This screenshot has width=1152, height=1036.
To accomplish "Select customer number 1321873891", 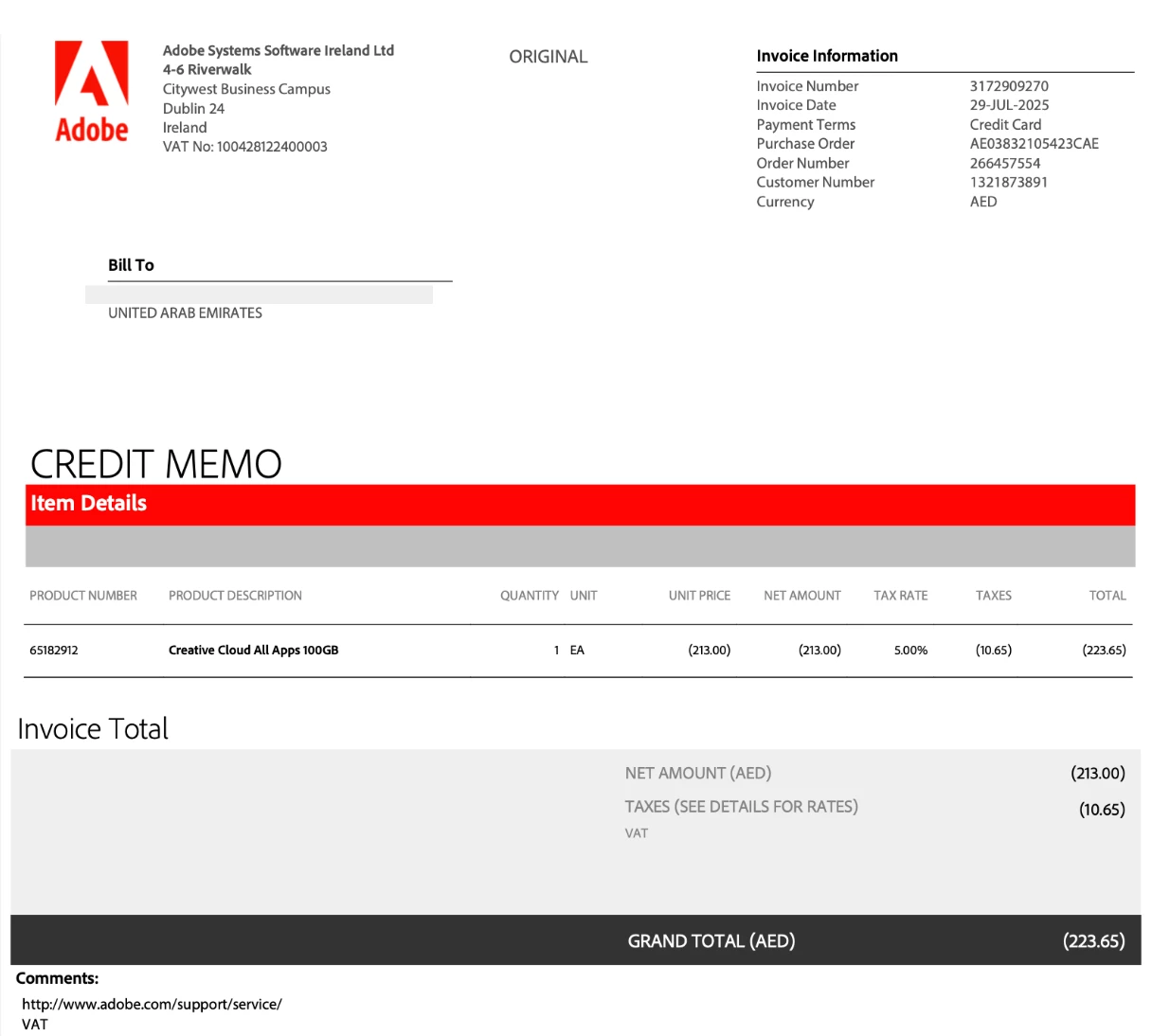I will tap(1008, 182).
